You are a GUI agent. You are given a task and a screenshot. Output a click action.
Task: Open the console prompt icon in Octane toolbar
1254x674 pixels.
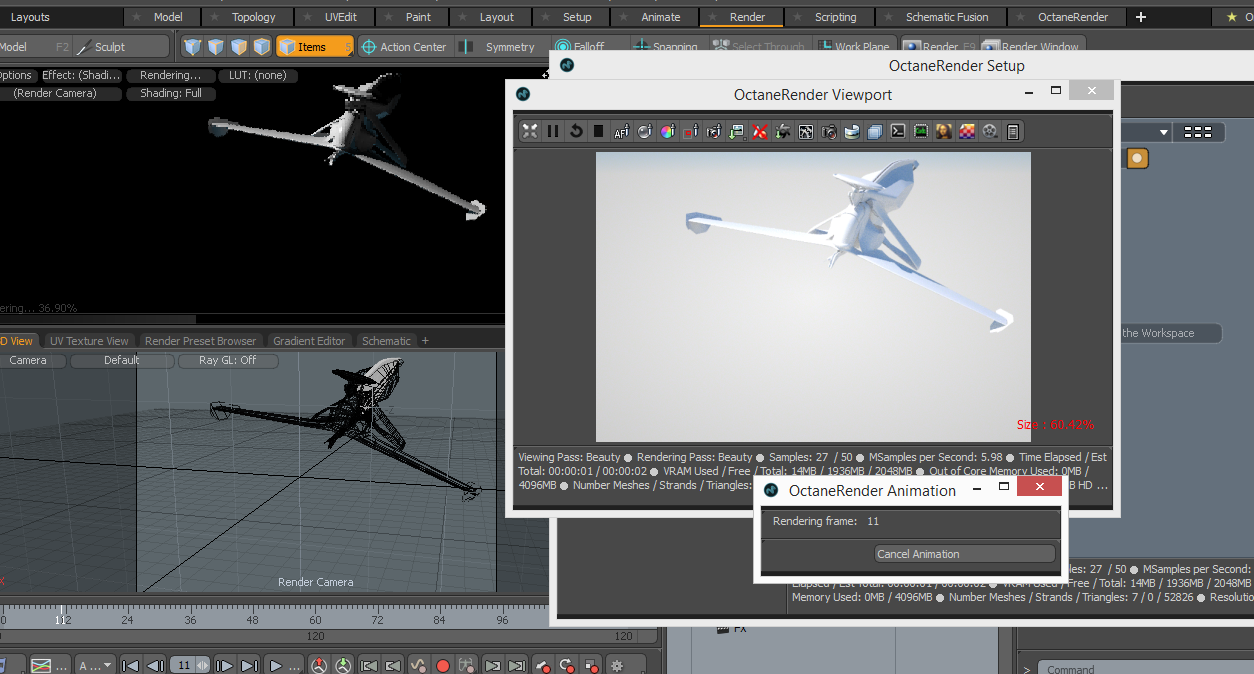[x=898, y=131]
